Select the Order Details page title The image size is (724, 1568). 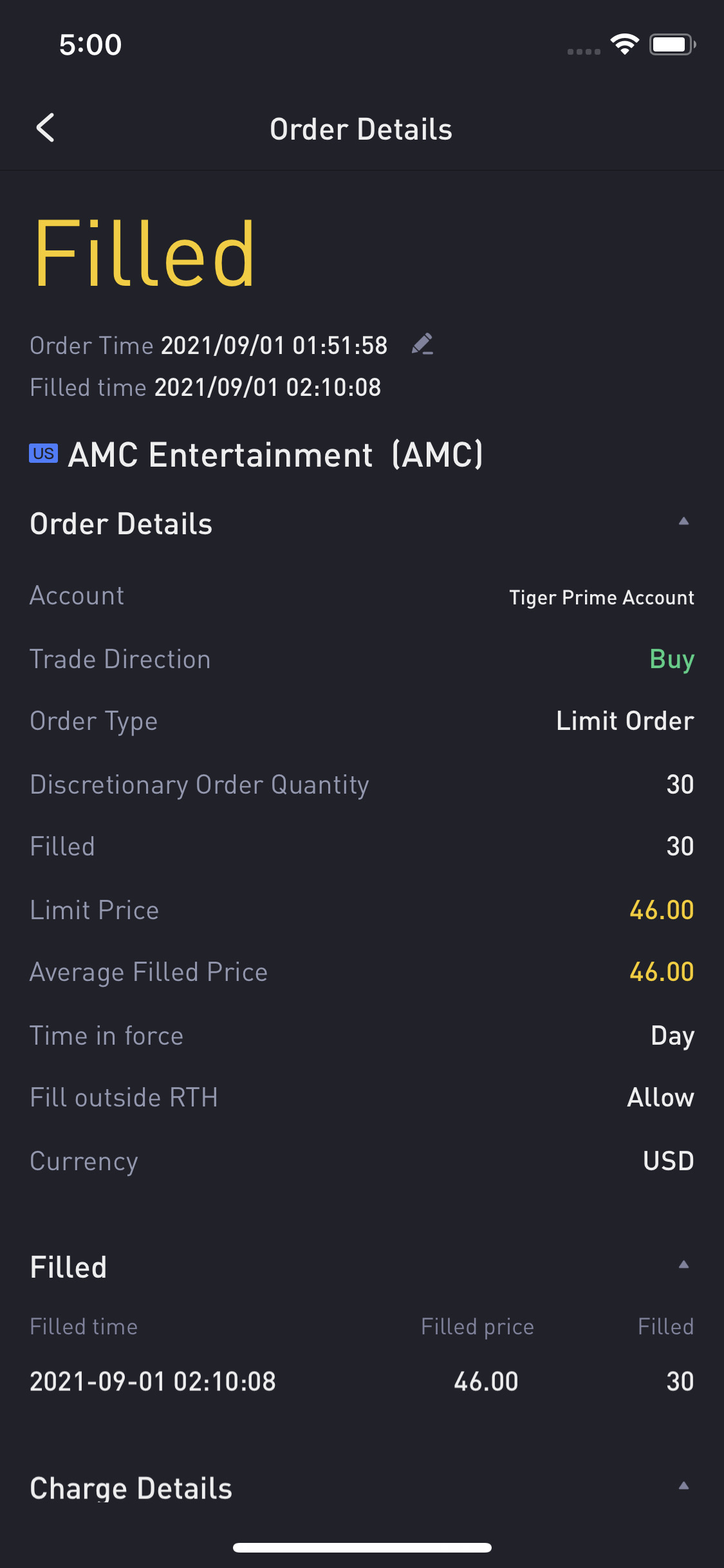[x=361, y=129]
